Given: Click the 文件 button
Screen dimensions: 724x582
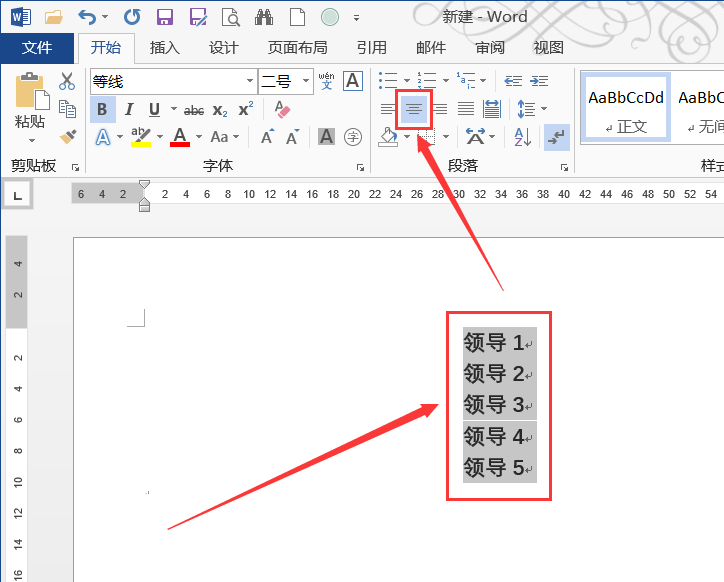Looking at the screenshot, I should 37,47.
